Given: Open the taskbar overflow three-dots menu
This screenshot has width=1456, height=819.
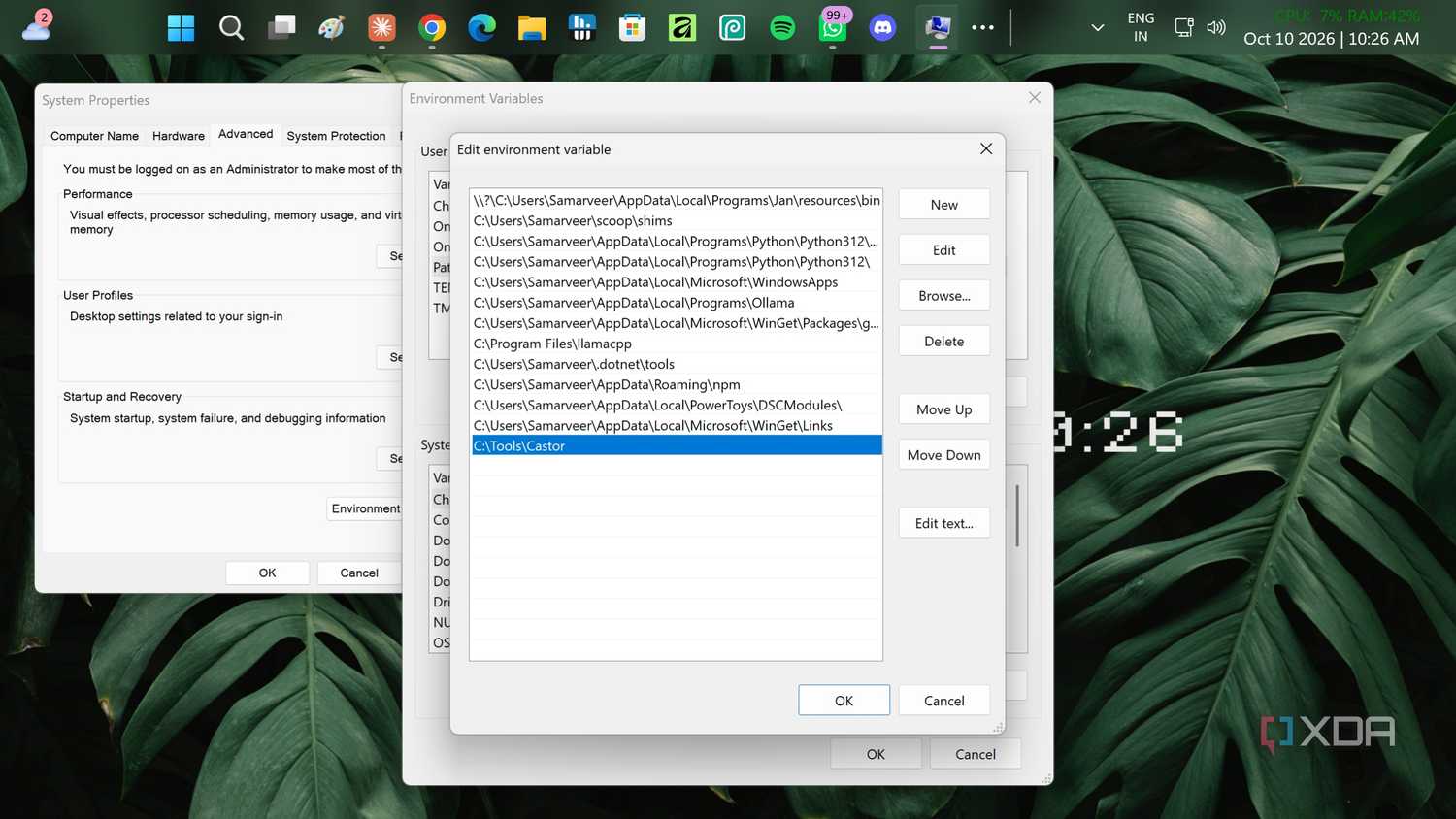Looking at the screenshot, I should (x=983, y=27).
